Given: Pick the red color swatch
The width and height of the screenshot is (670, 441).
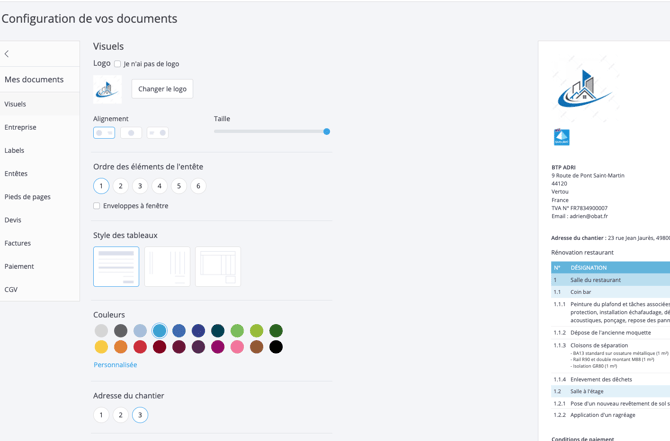Looking at the screenshot, I should (140, 347).
